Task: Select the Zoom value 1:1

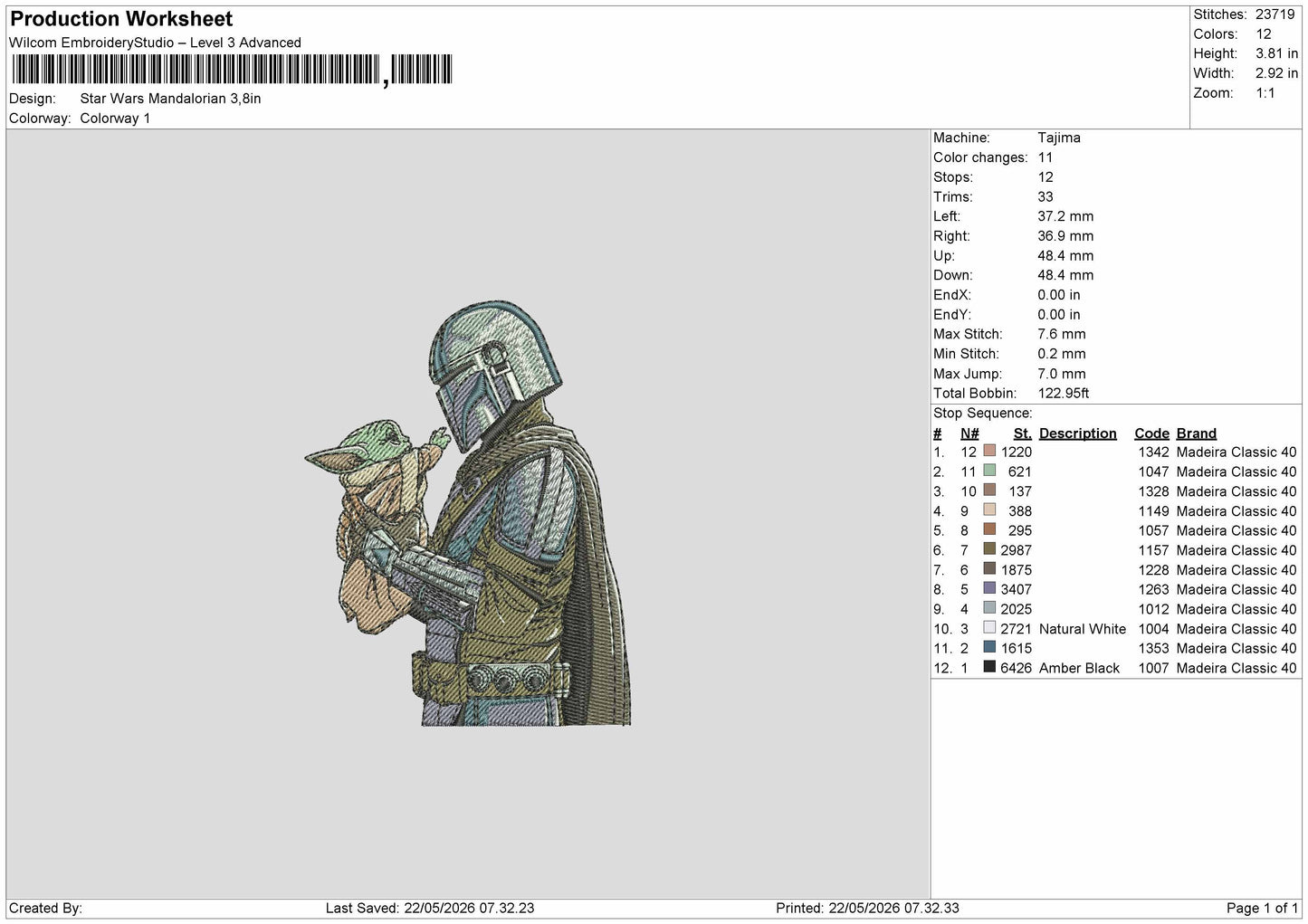Action: (x=1265, y=93)
